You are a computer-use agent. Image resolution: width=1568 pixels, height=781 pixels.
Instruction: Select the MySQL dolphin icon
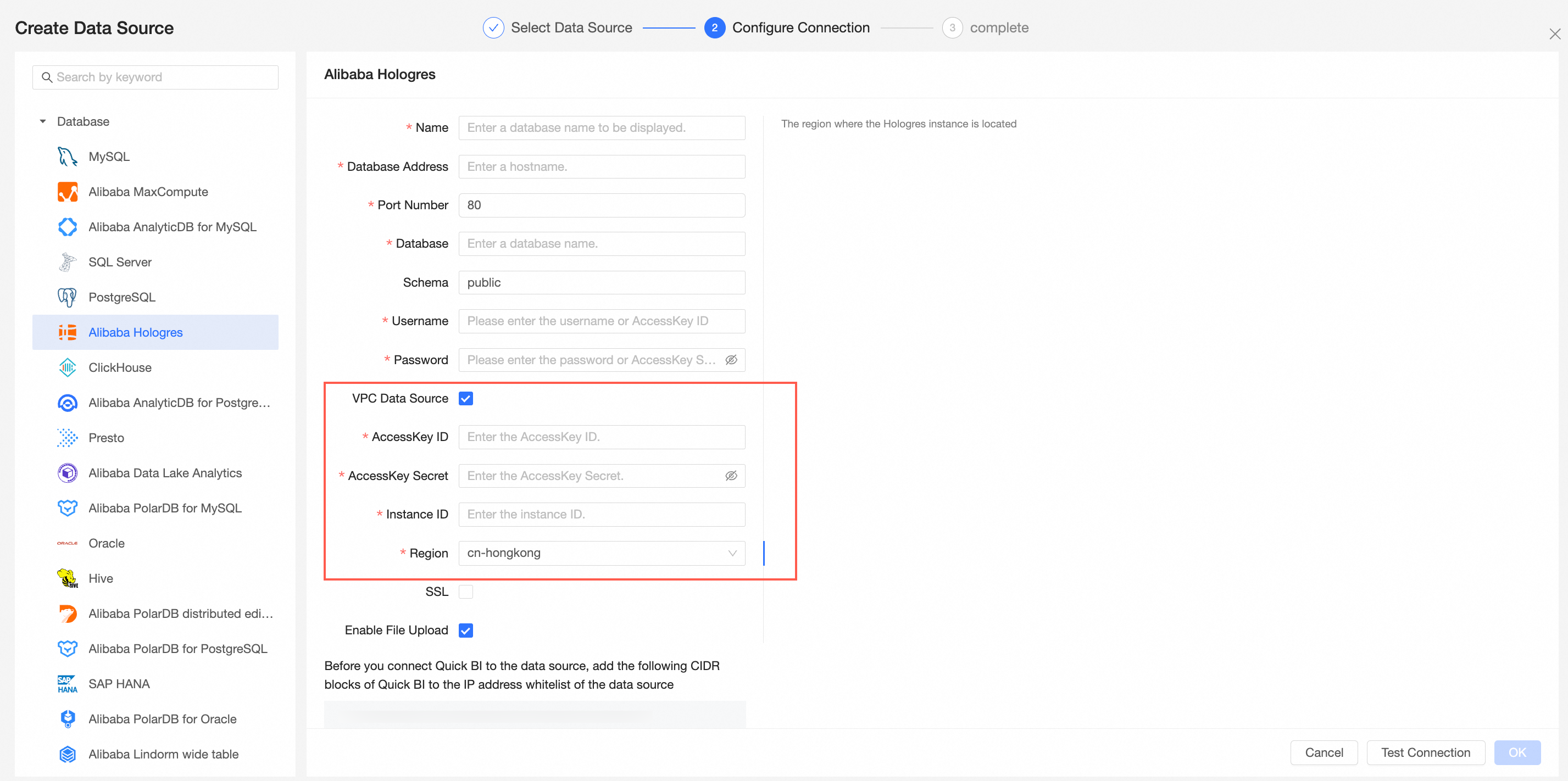tap(68, 157)
